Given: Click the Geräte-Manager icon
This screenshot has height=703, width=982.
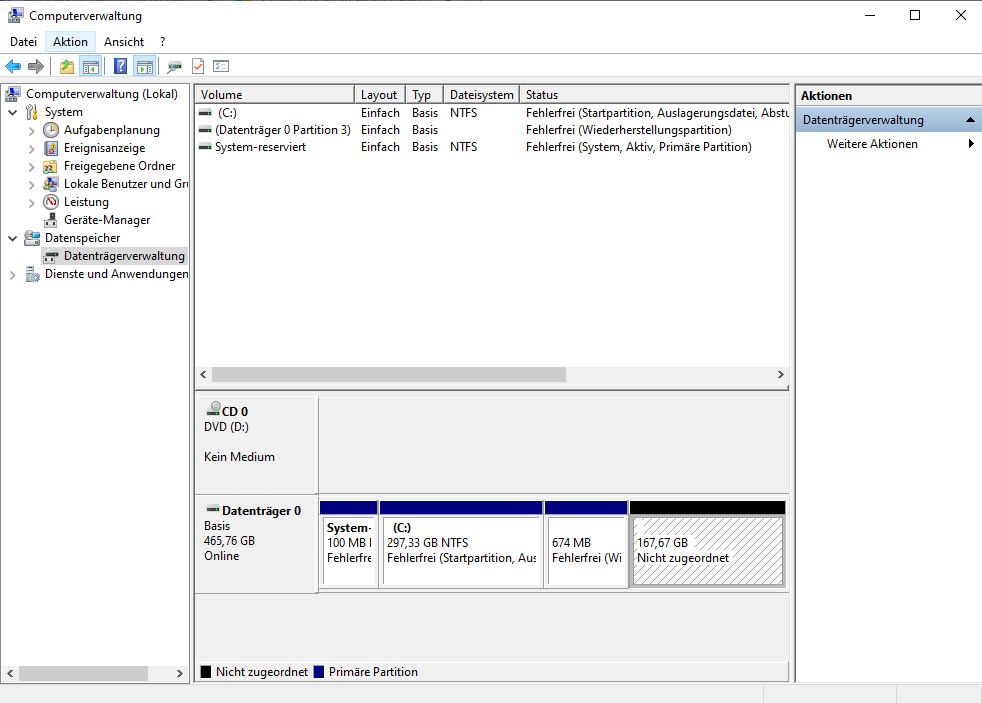Looking at the screenshot, I should coord(51,220).
